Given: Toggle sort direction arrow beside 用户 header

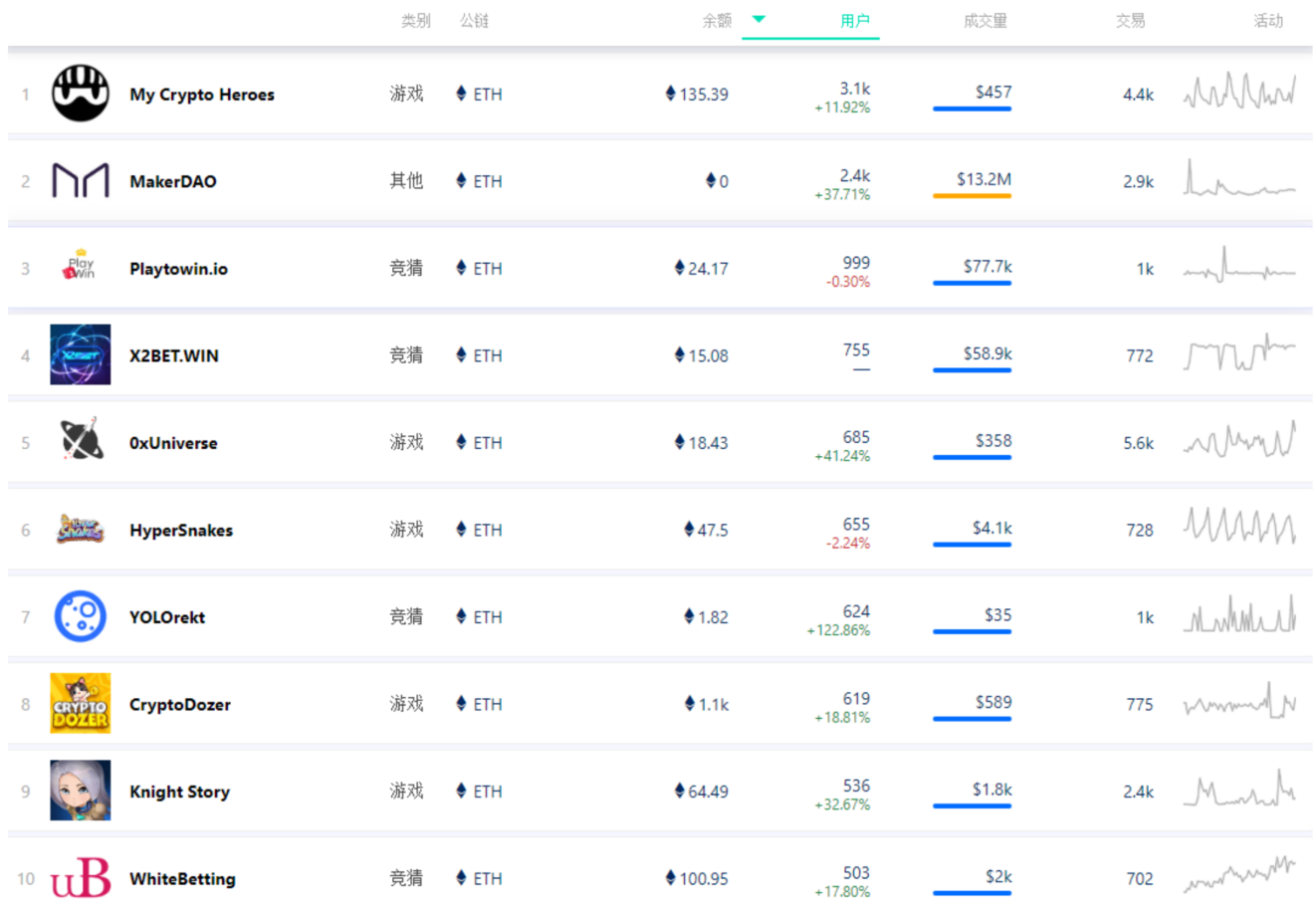Looking at the screenshot, I should (x=759, y=19).
